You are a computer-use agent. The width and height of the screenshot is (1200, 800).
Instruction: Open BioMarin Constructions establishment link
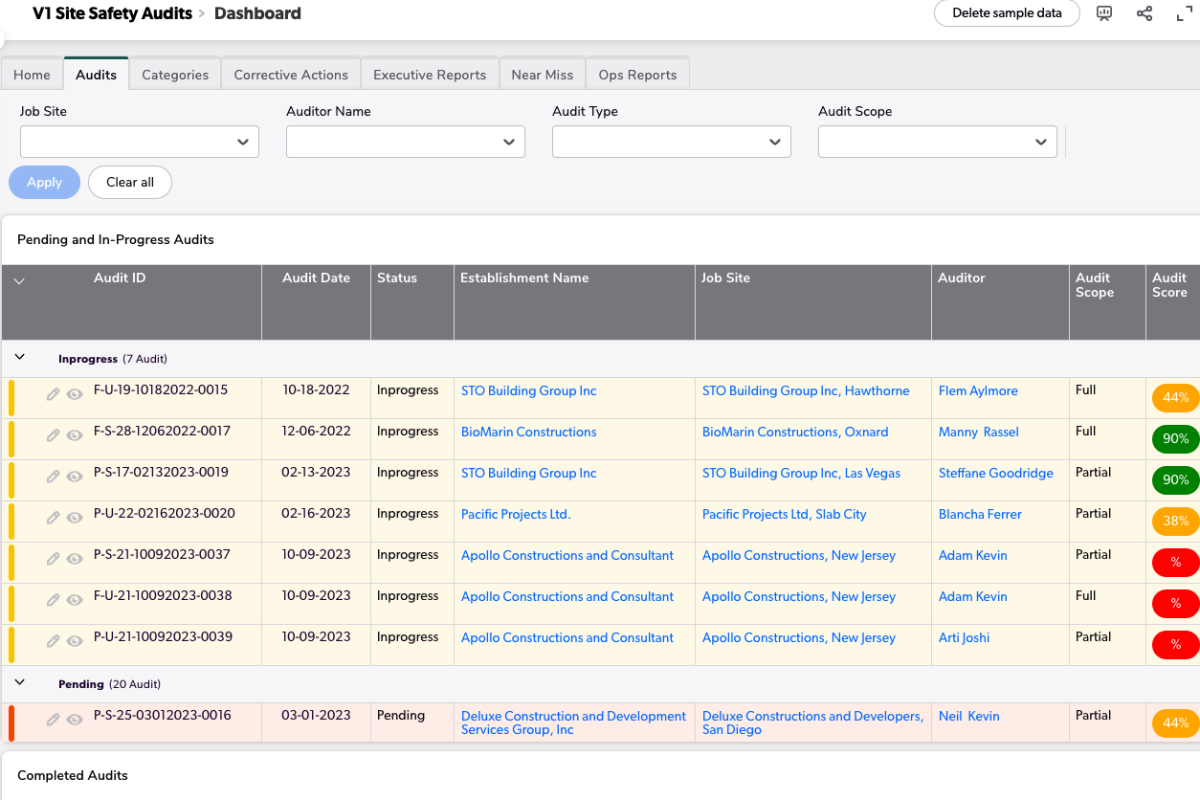point(528,432)
